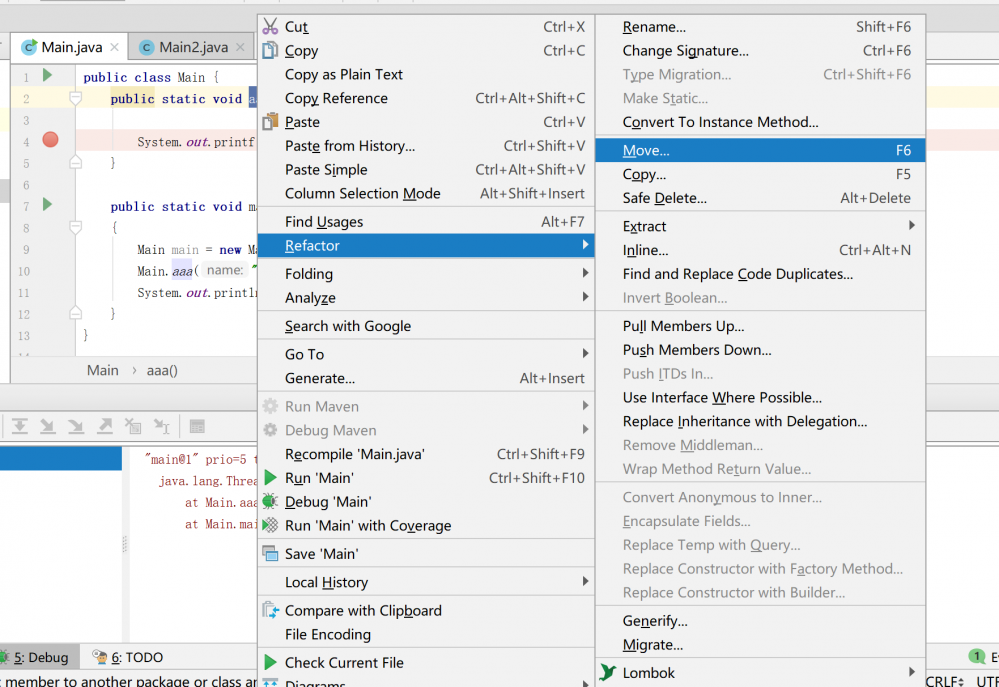Expand the Folding submenu

tap(312, 273)
